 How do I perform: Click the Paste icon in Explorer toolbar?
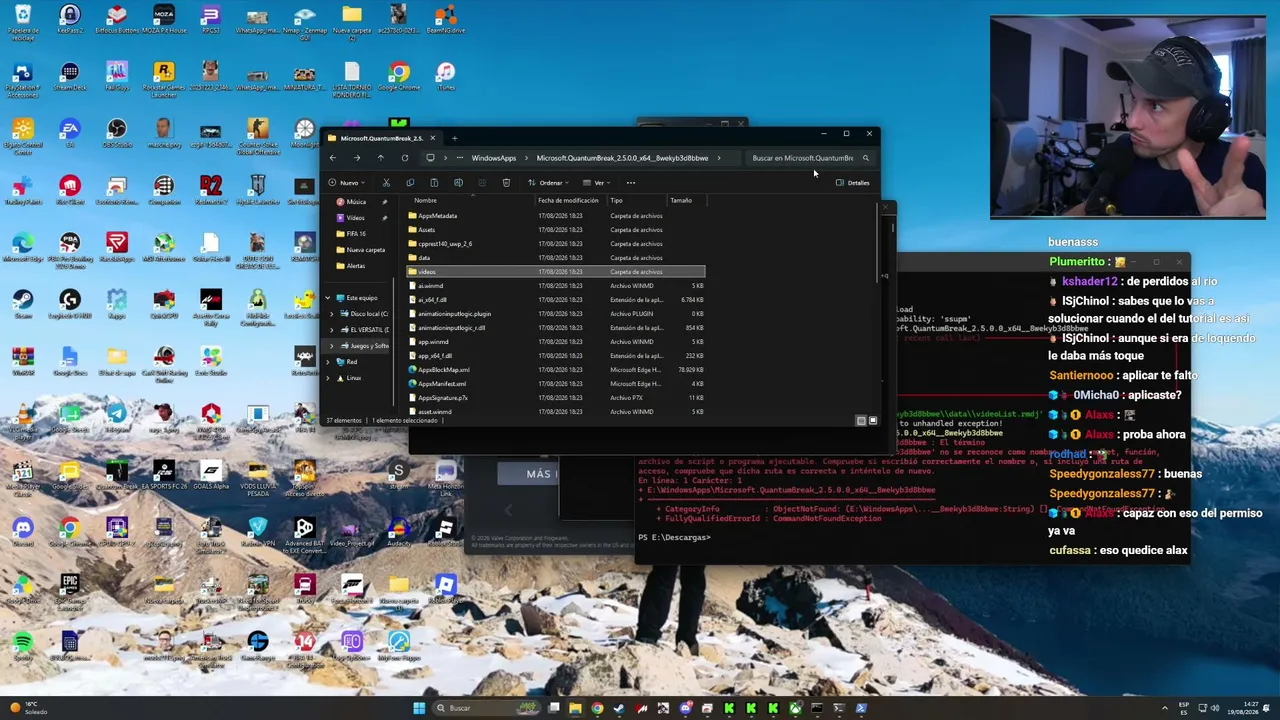point(434,183)
